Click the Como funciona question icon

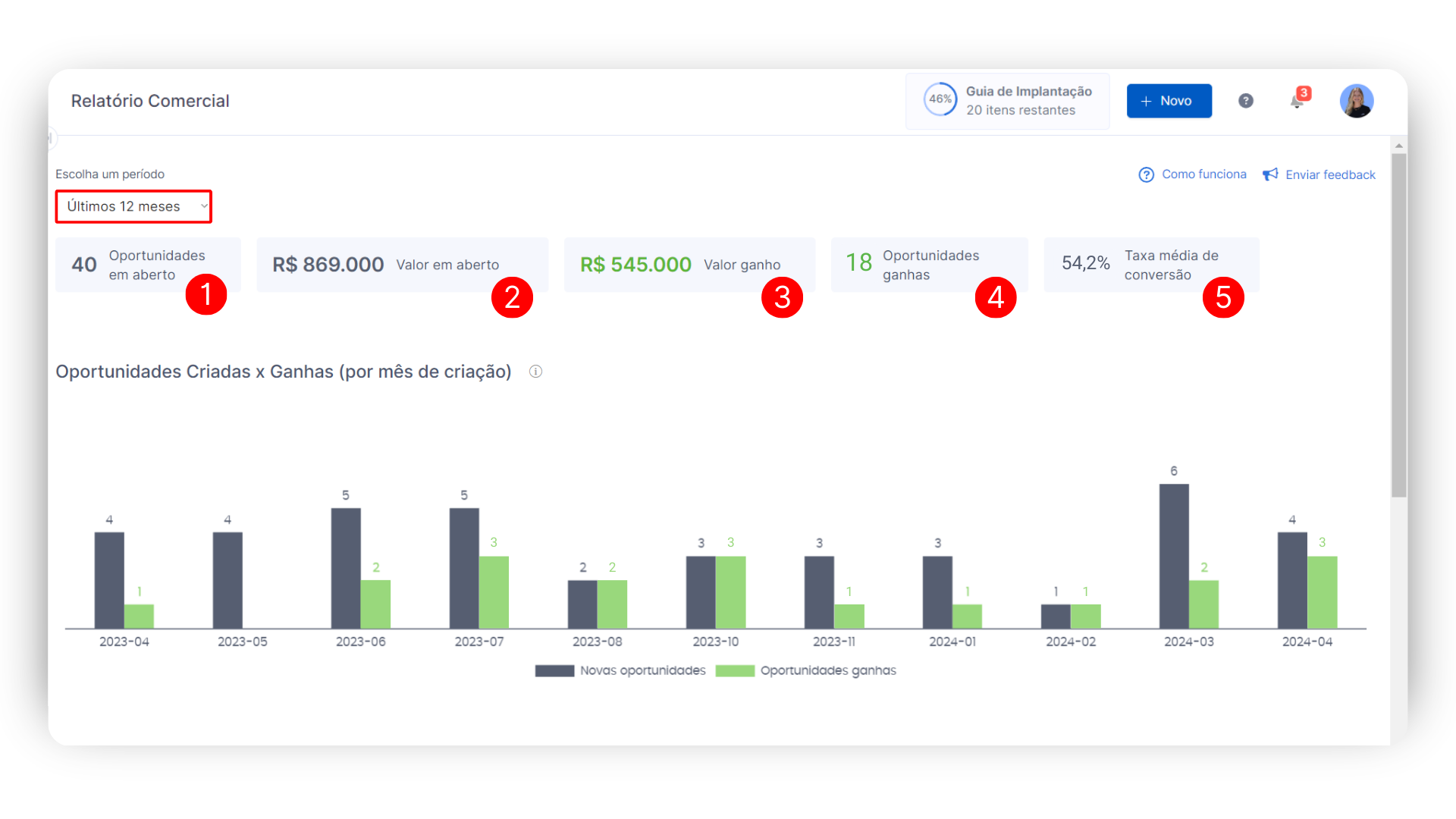[1146, 174]
